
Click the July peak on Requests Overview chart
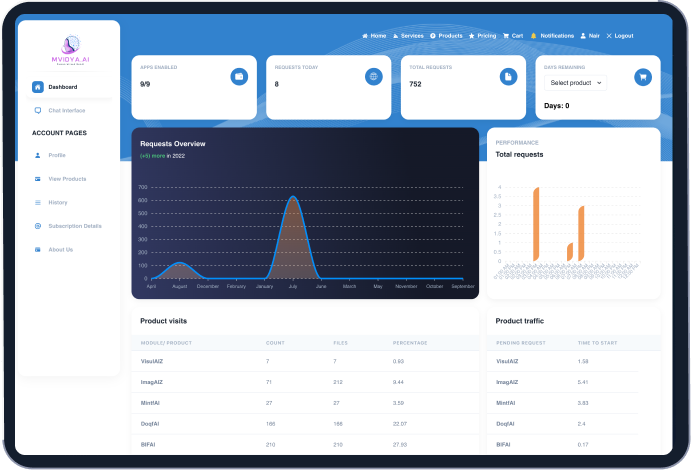293,197
